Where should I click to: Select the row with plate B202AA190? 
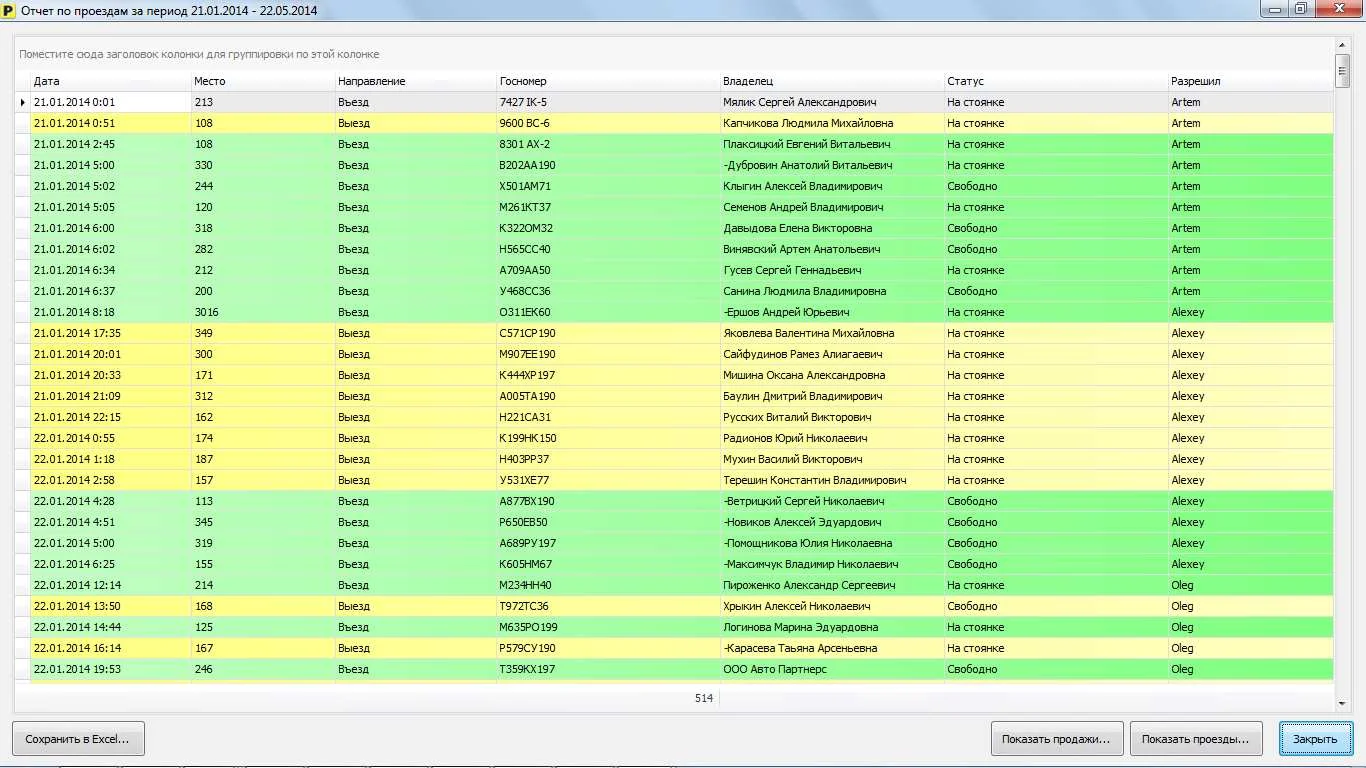[x=527, y=165]
